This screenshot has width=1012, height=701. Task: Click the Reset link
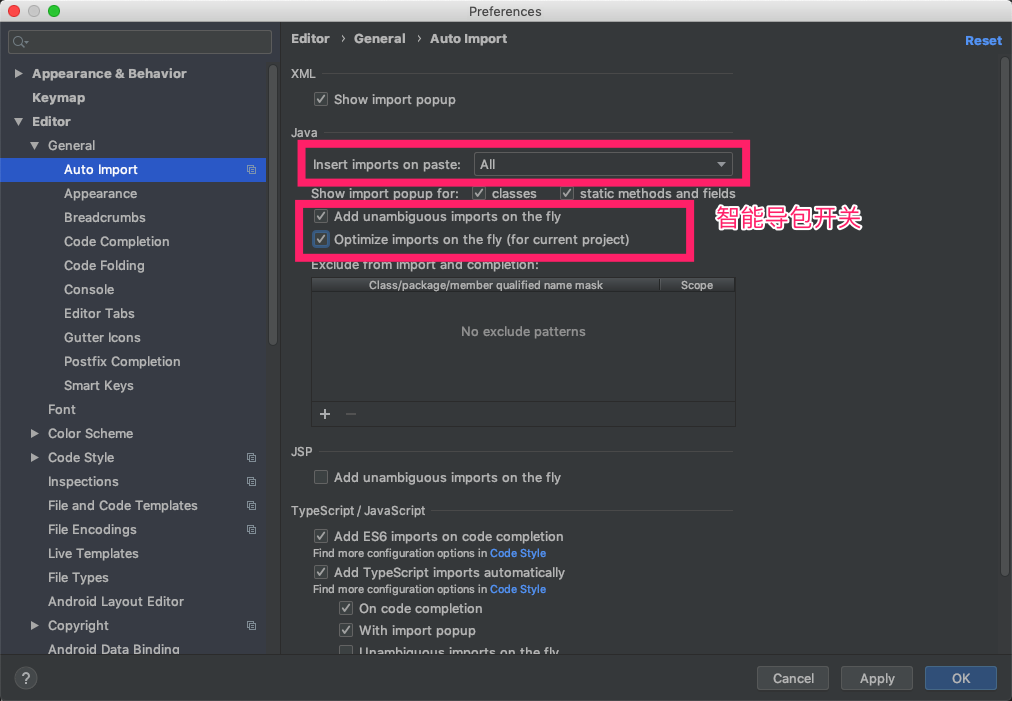click(984, 41)
